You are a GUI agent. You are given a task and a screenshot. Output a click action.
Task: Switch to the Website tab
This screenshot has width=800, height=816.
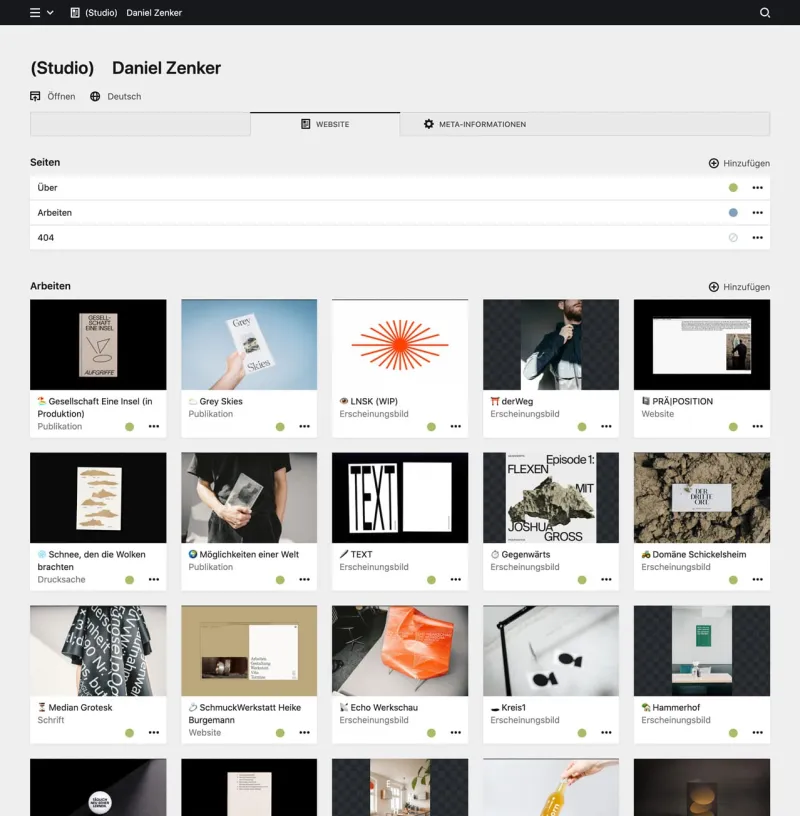coord(327,124)
